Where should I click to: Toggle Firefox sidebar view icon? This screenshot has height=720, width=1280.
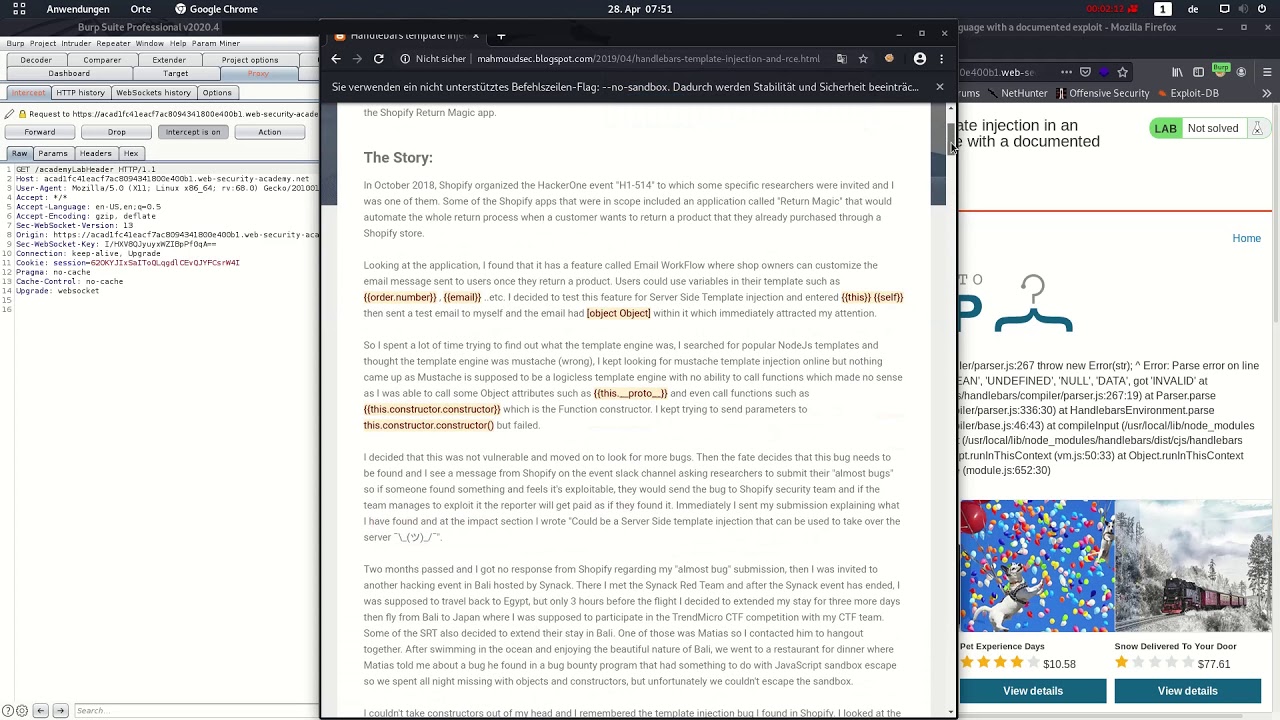1198,72
